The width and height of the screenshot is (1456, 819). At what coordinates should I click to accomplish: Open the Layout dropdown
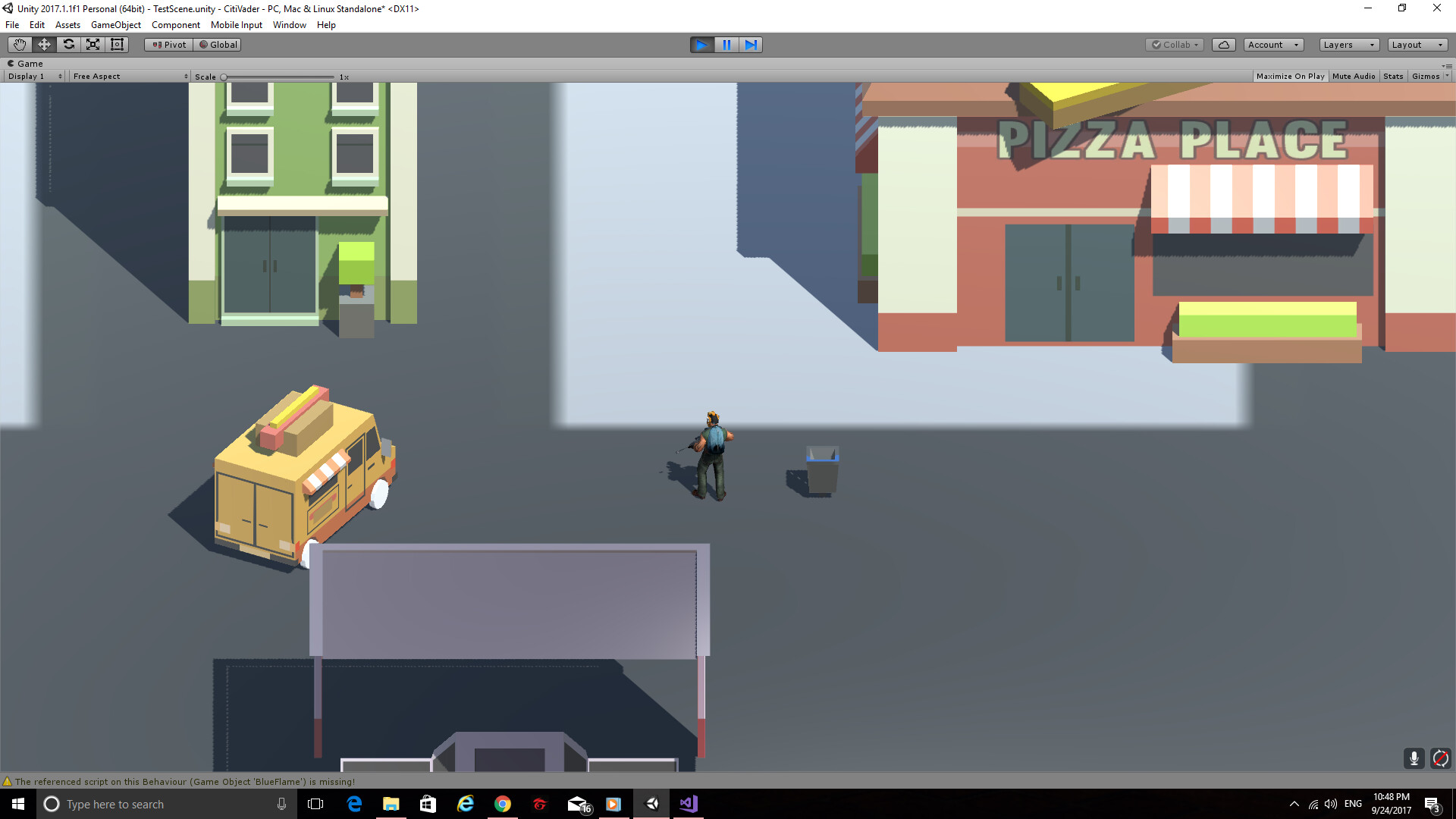pos(1417,45)
